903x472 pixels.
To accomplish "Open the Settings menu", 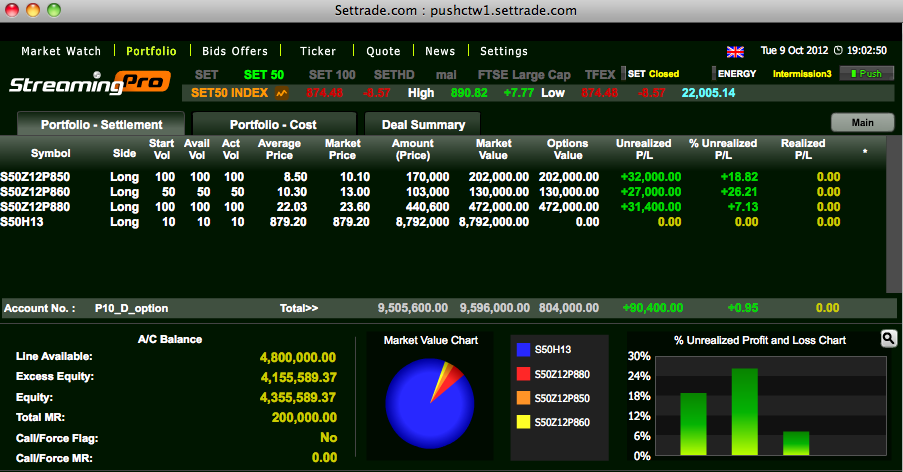I will [x=504, y=51].
